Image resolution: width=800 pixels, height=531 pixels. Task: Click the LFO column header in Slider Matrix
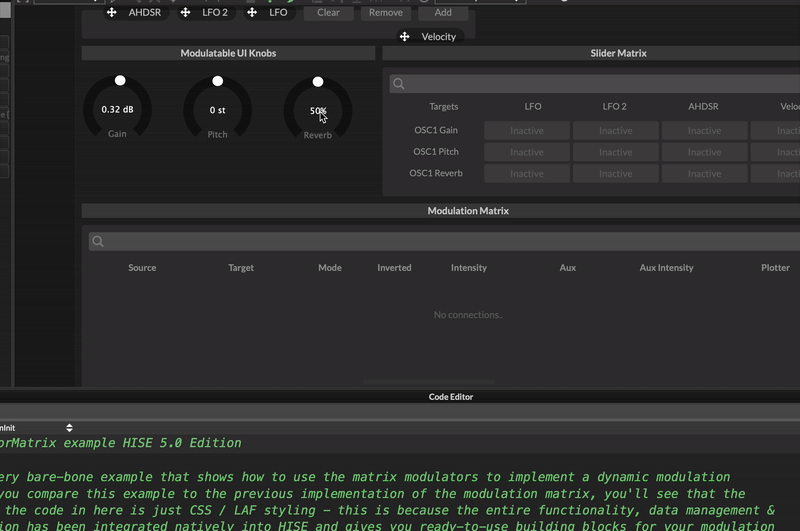pyautogui.click(x=533, y=107)
